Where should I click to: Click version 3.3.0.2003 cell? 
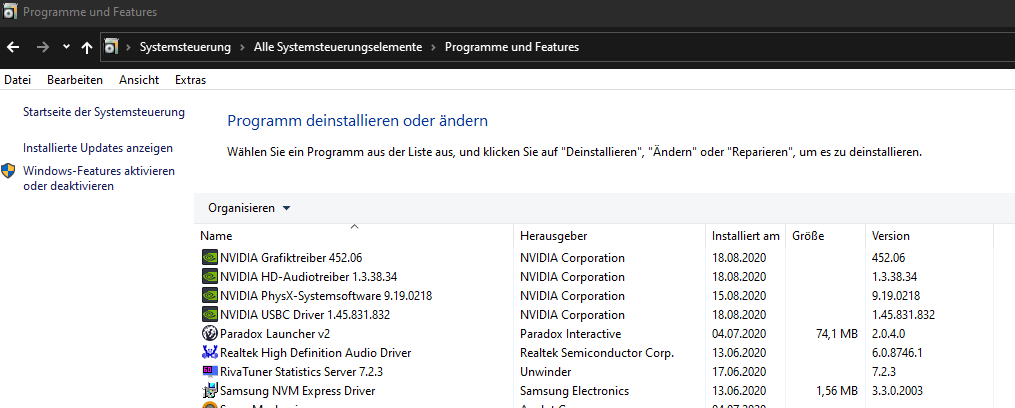click(897, 391)
